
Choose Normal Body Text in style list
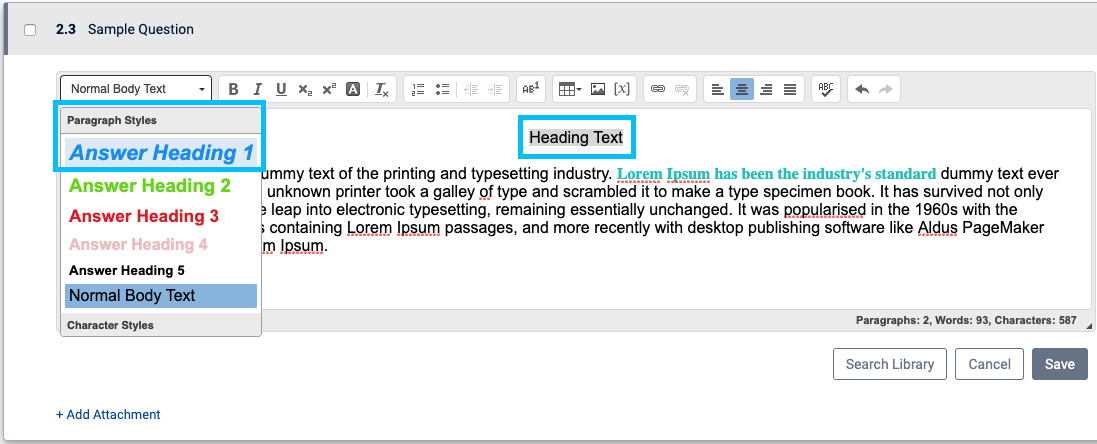coord(161,296)
